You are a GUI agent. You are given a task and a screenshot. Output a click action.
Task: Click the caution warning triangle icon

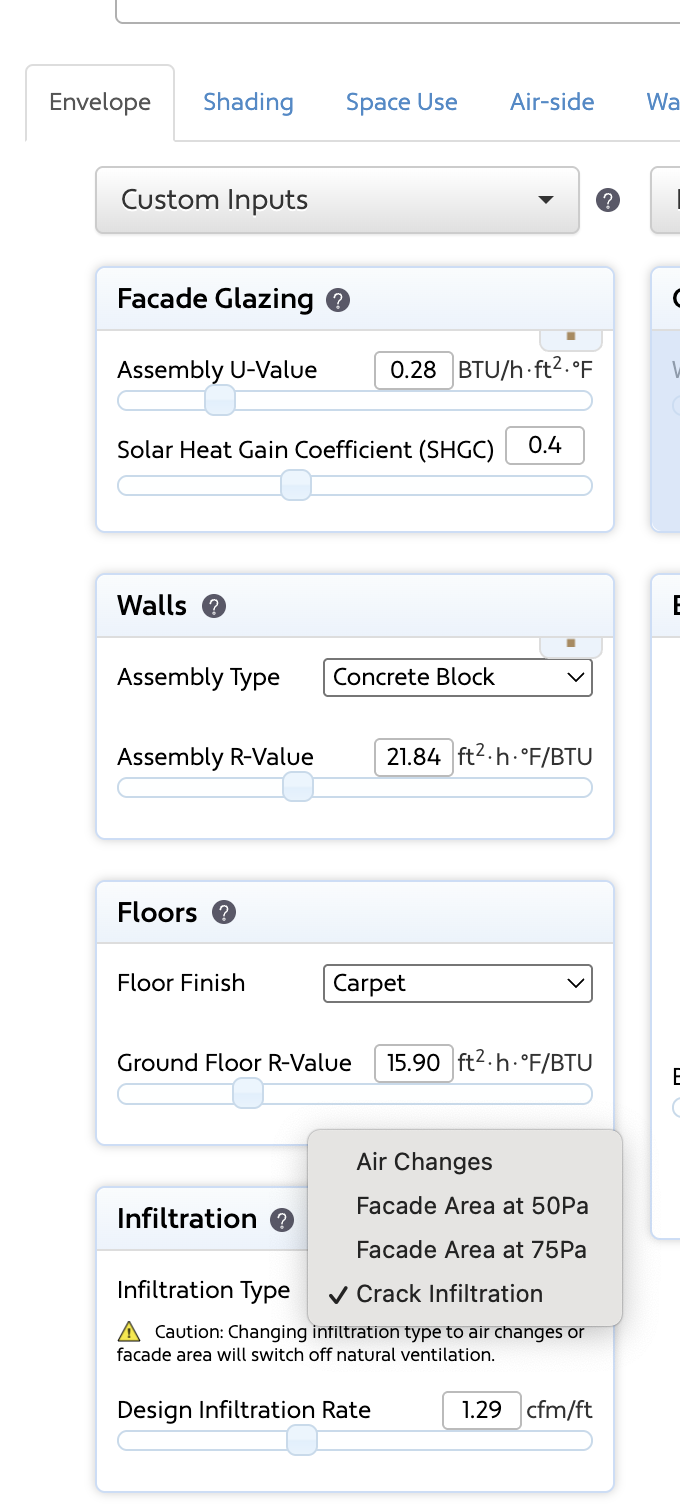click(129, 1331)
